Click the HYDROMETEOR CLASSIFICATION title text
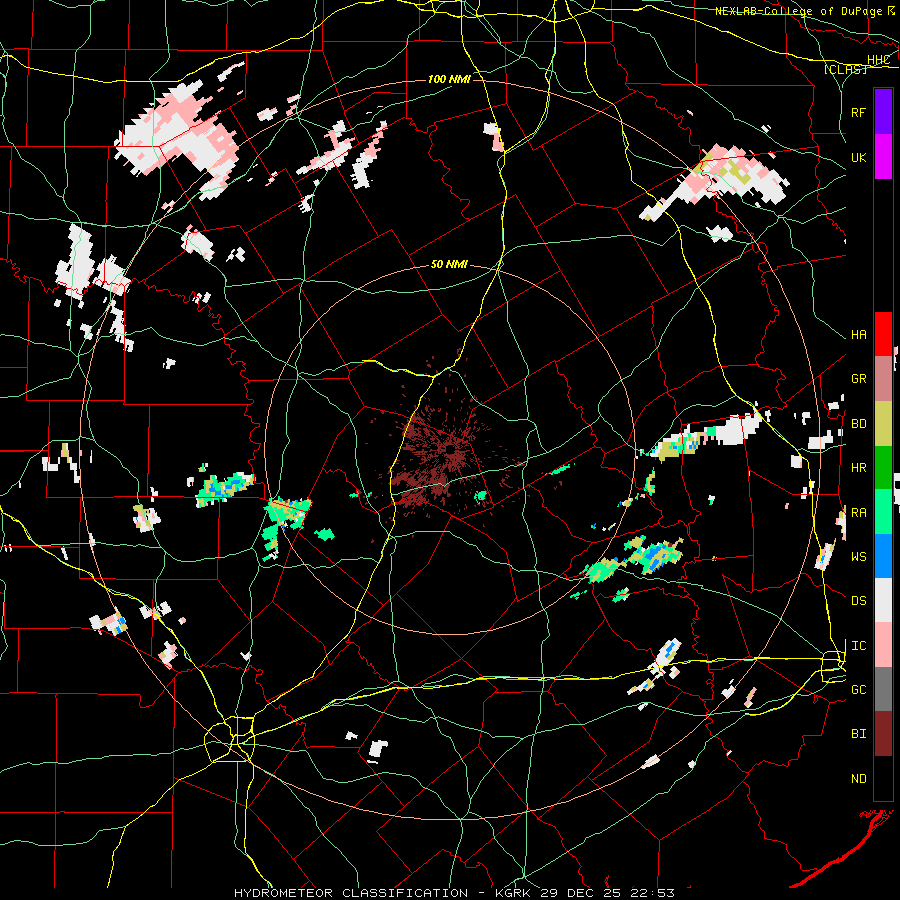 coord(351,893)
